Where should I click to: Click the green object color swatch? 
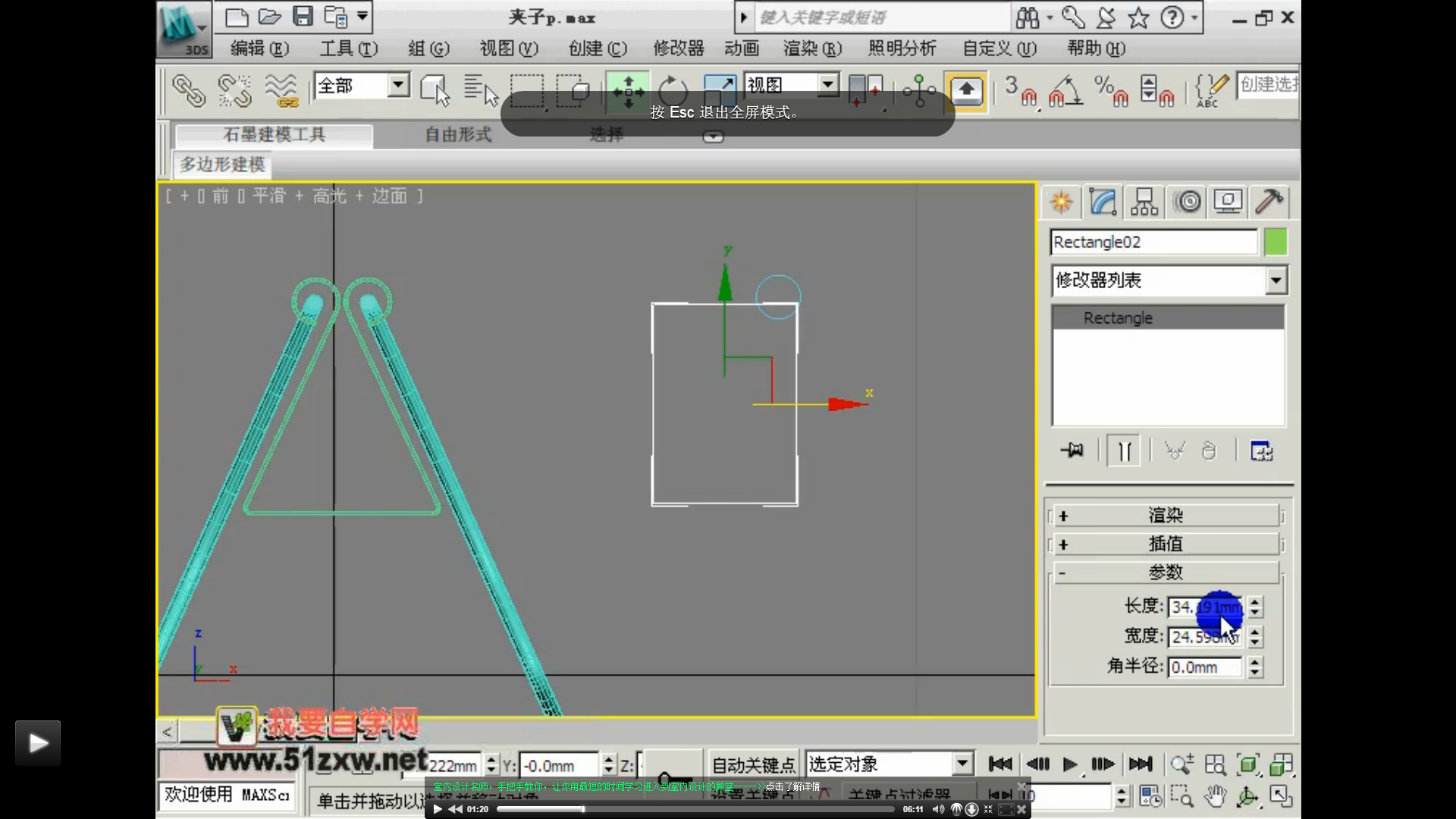(x=1276, y=242)
